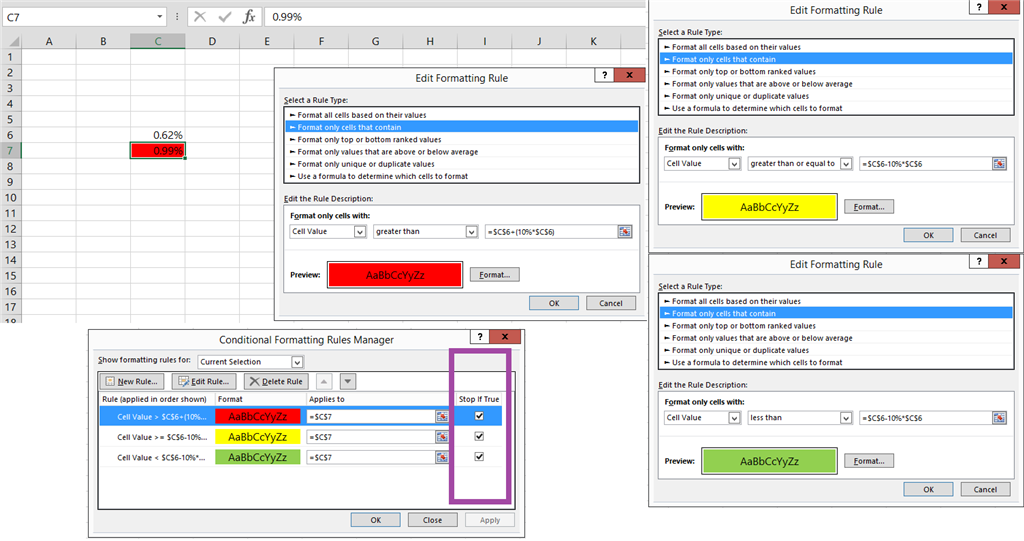
Task: Click the select-all corner of the worksheet
Action: pos(11,41)
